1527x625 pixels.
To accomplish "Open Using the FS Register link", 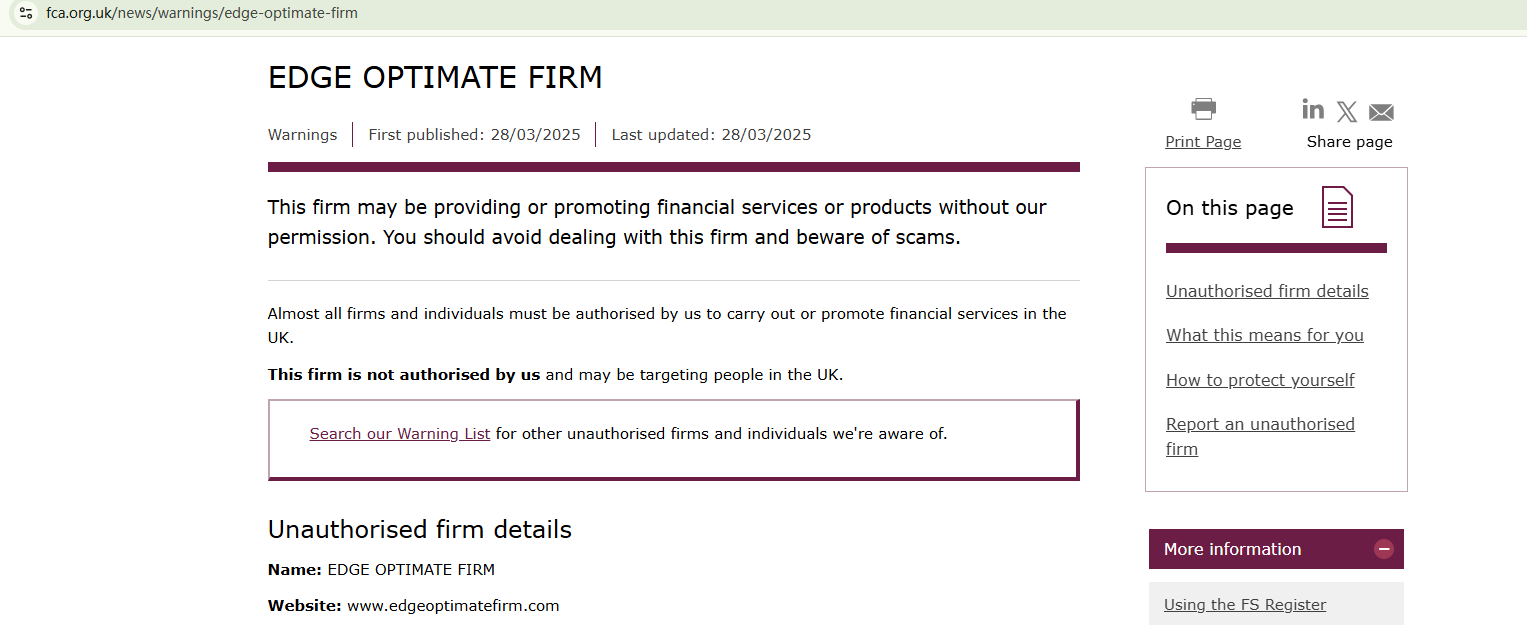I will [1245, 604].
